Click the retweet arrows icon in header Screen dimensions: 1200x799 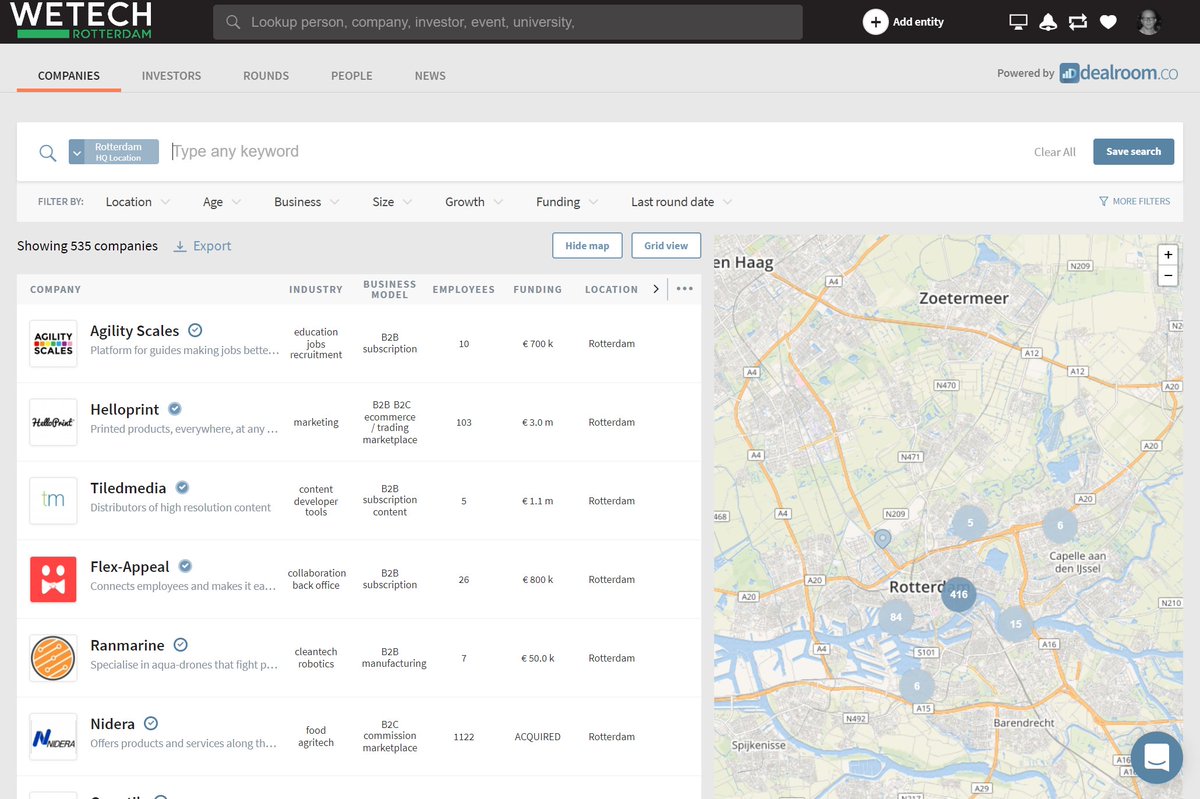pos(1077,22)
